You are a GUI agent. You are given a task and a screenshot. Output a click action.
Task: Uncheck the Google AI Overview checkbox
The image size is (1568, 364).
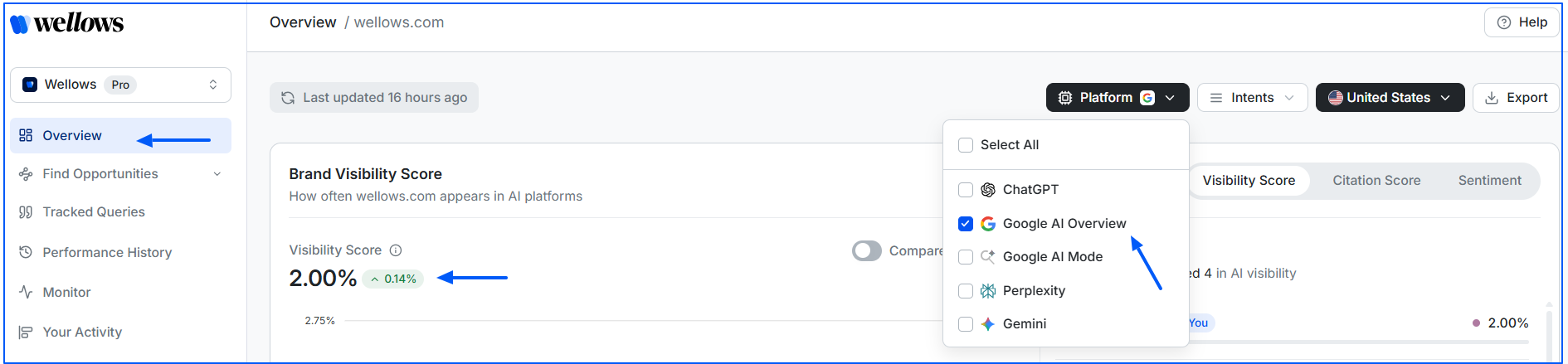tap(966, 224)
